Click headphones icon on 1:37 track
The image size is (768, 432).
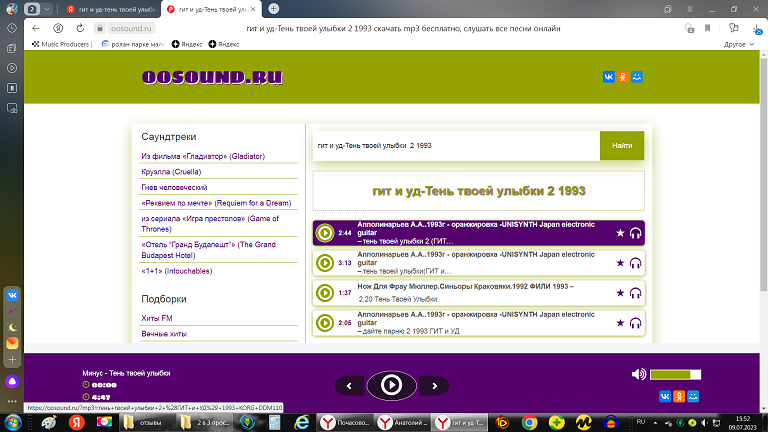click(x=635, y=293)
